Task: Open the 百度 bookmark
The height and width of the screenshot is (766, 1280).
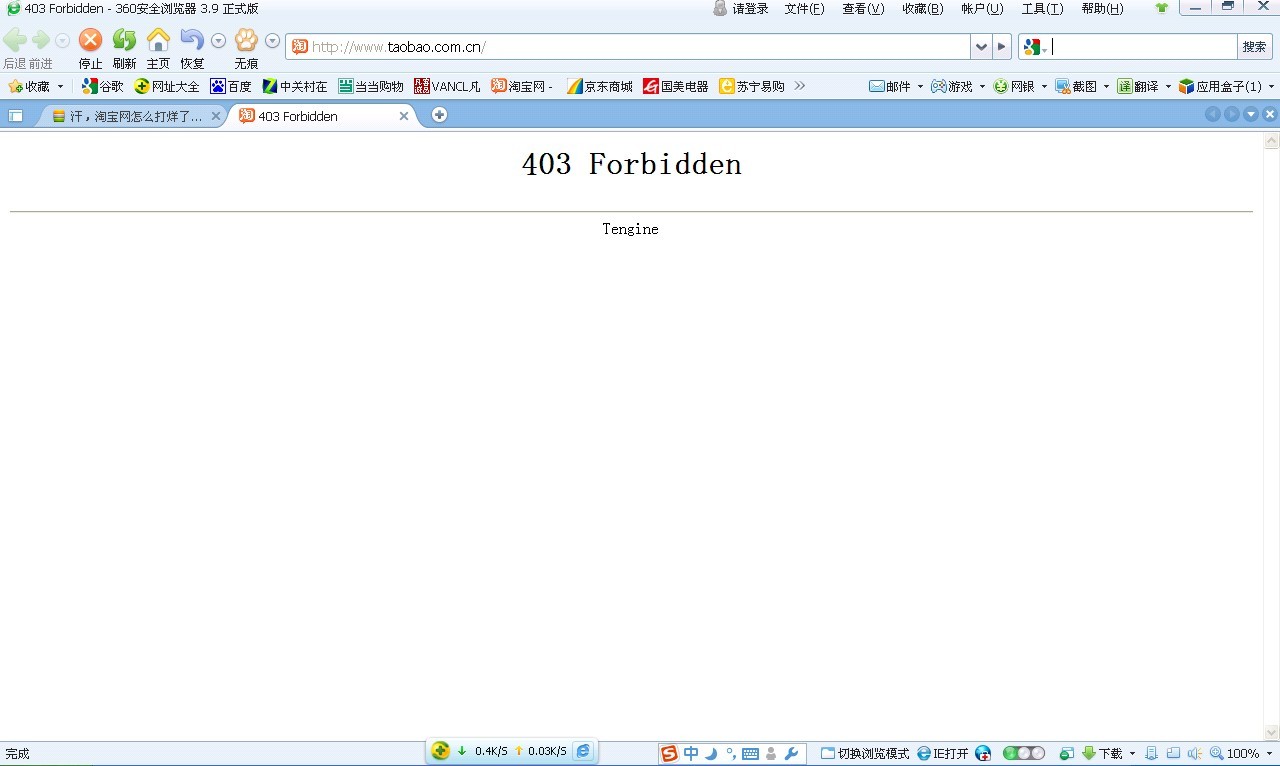Action: click(x=231, y=87)
